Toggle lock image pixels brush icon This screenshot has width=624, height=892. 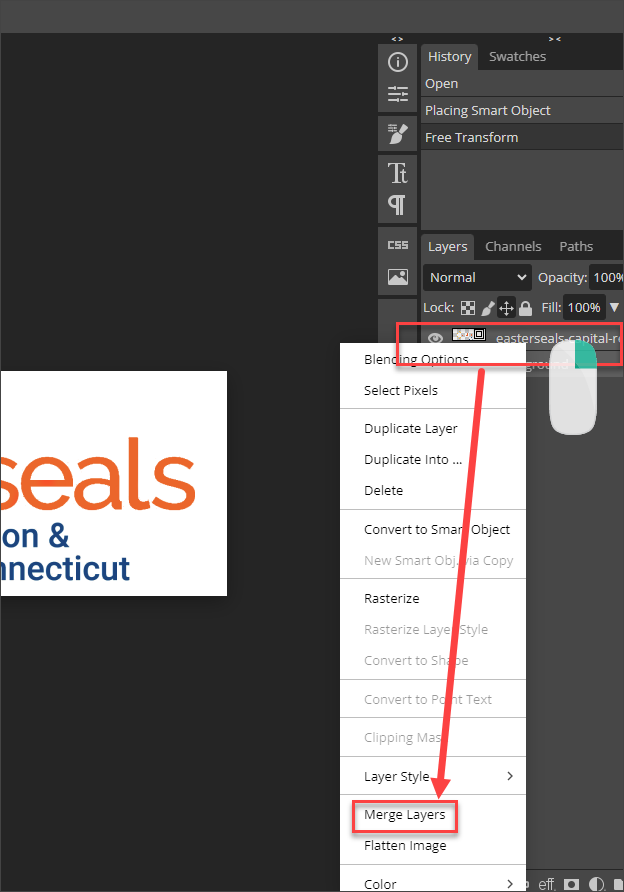tap(487, 308)
